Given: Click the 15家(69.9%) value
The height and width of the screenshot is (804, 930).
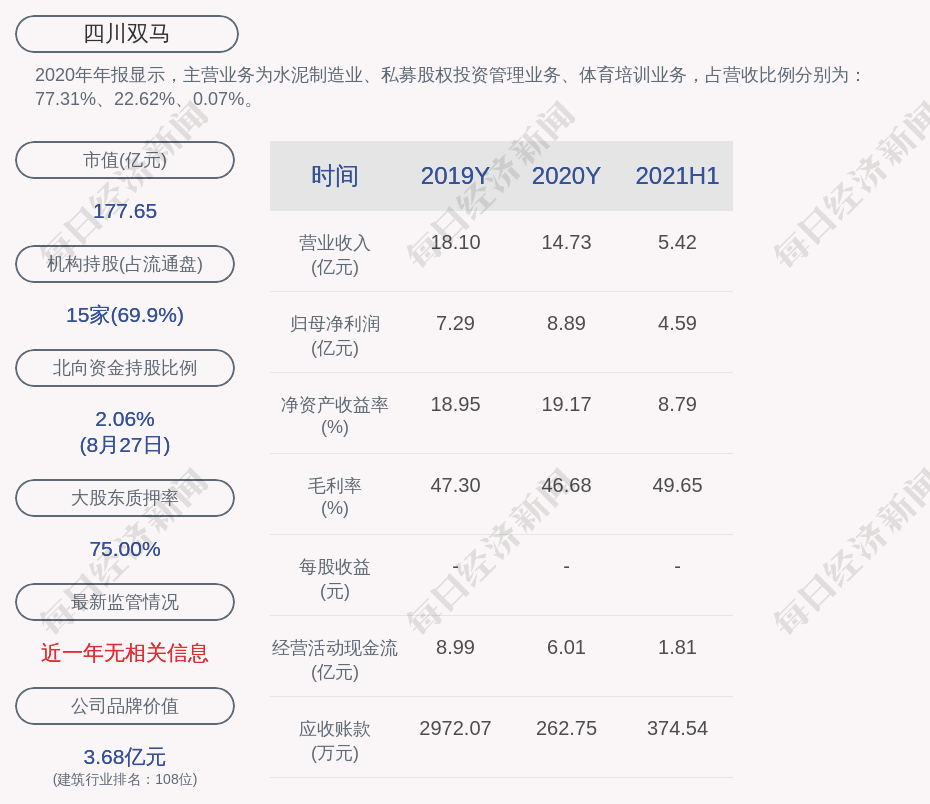Looking at the screenshot, I should click(125, 315).
